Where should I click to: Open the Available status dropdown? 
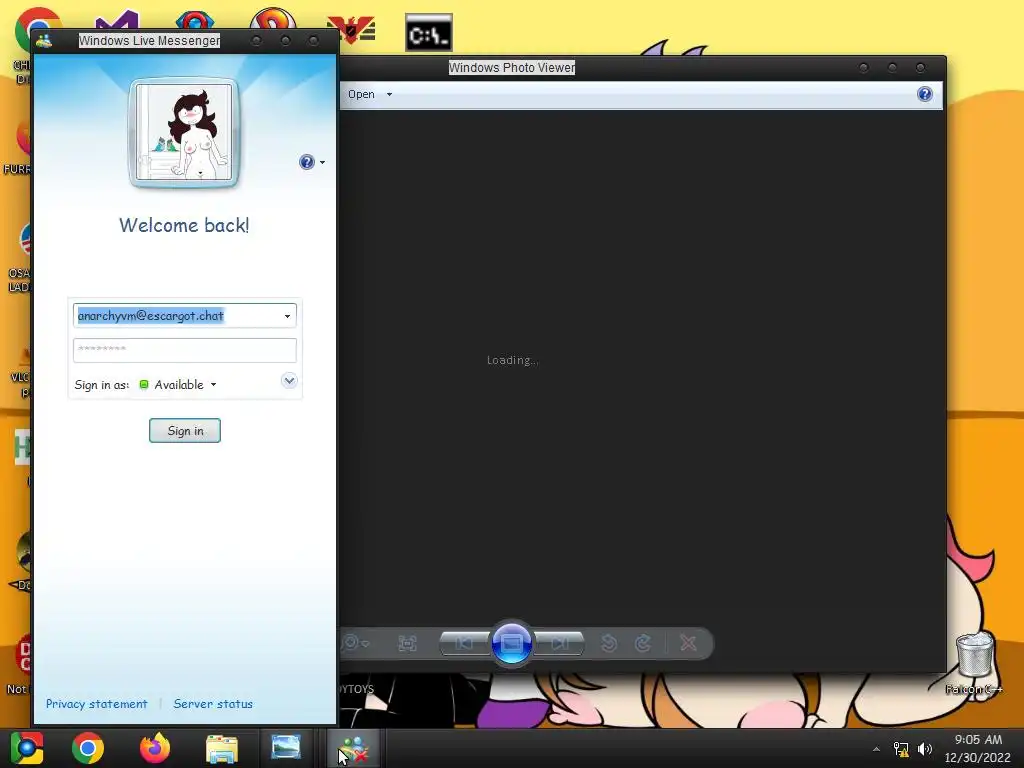178,385
